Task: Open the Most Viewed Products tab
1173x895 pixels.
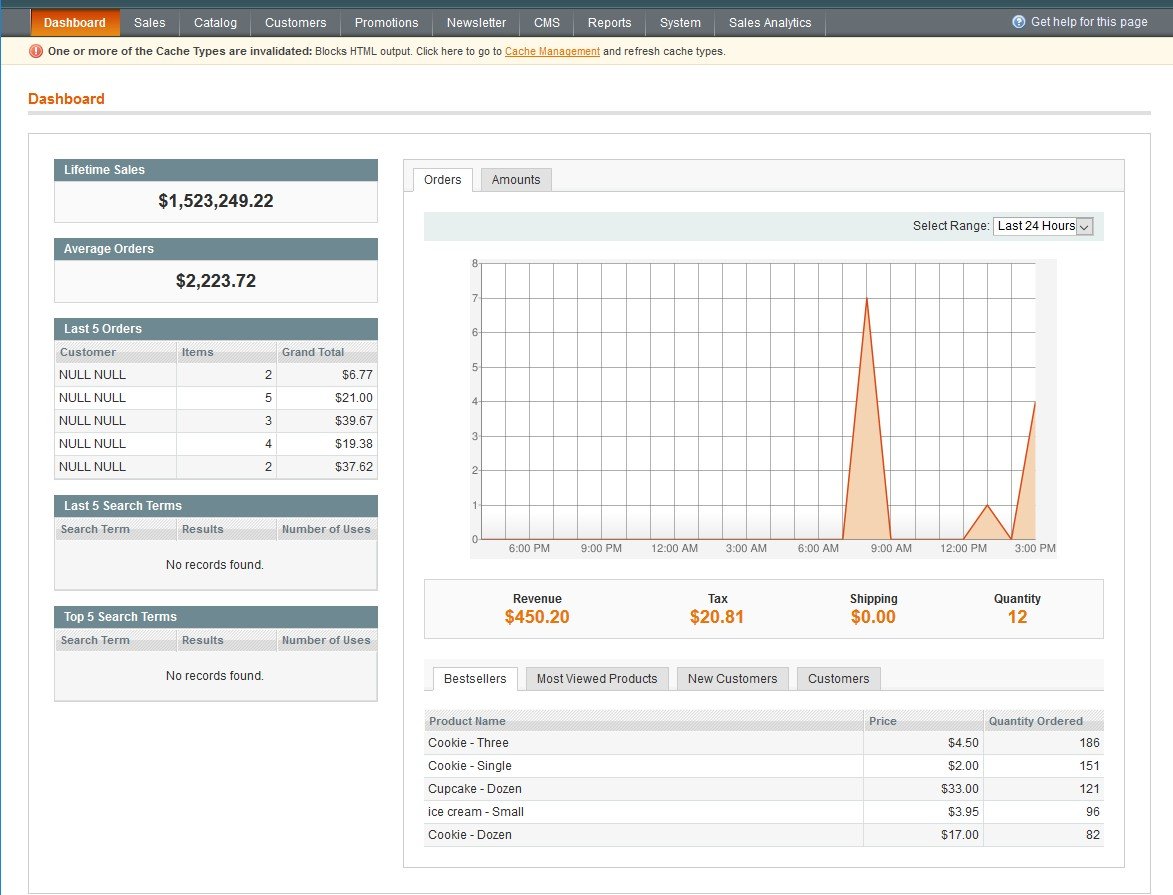Action: click(597, 679)
